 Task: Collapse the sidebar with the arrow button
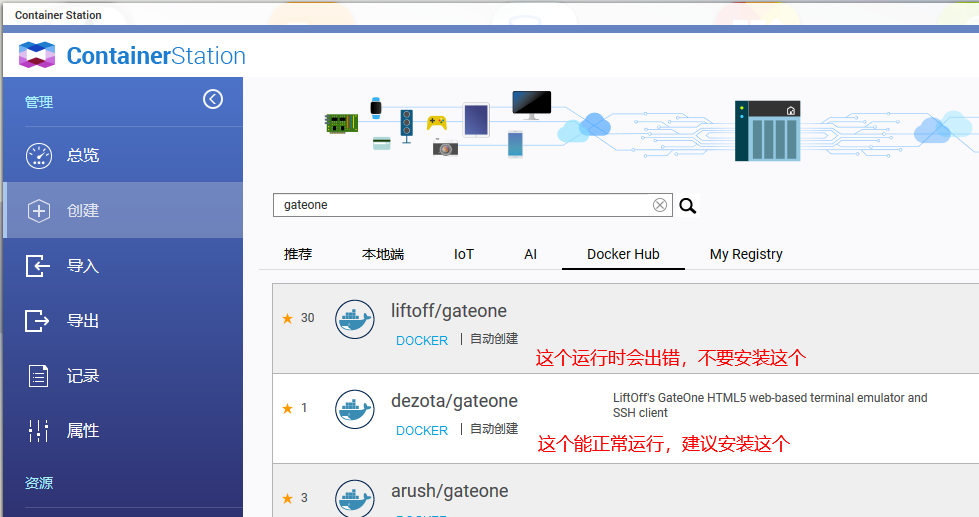[213, 99]
